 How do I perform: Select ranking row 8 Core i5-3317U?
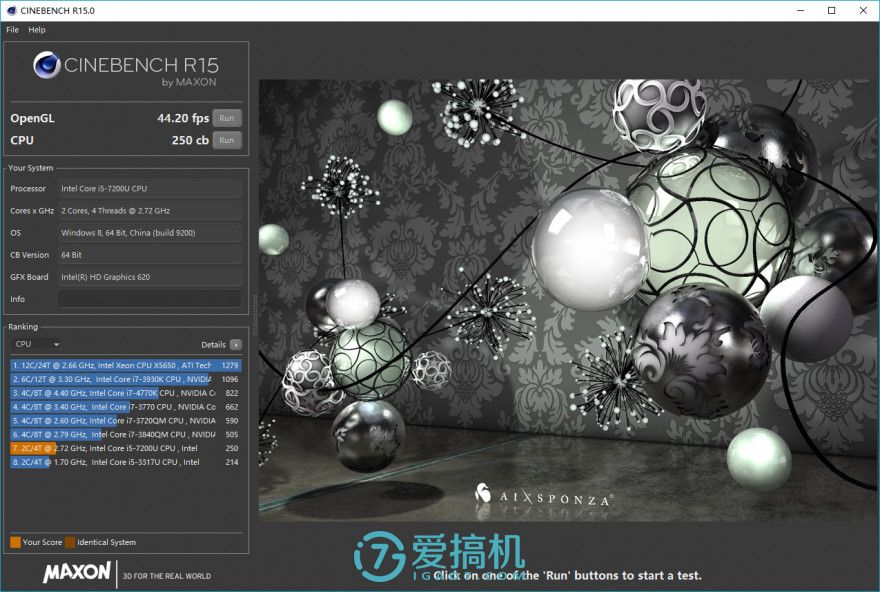(x=126, y=462)
